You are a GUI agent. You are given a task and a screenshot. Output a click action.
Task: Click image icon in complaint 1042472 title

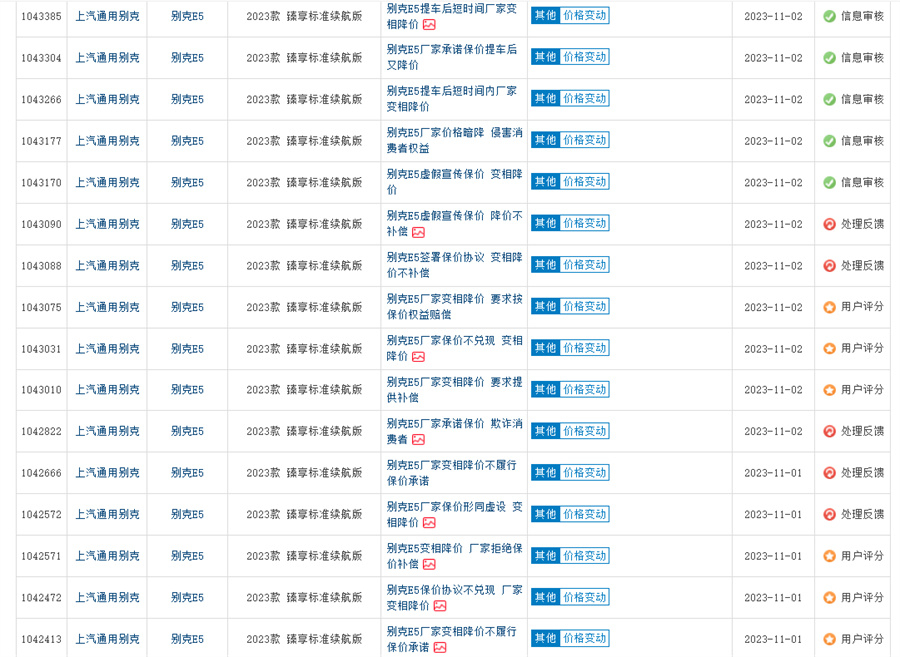click(x=440, y=606)
